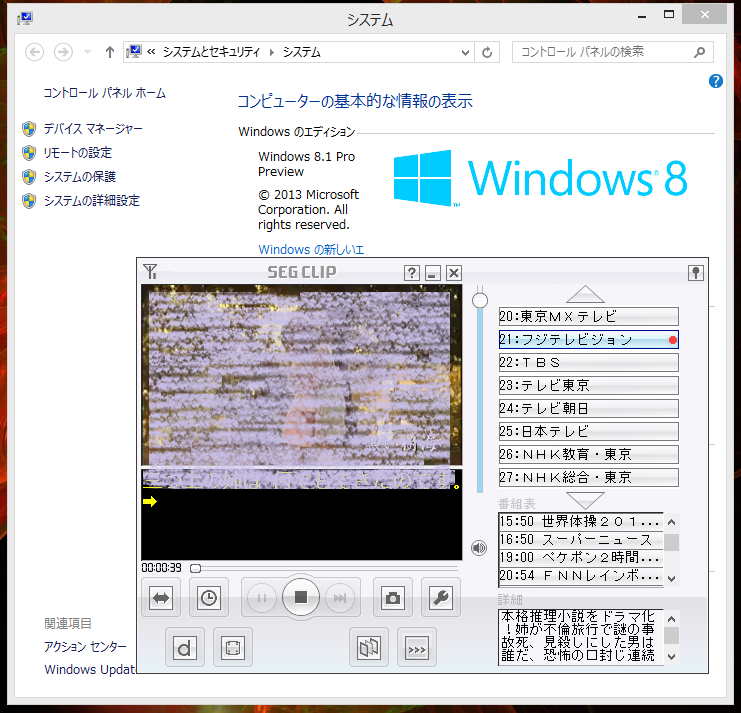Expand breadcrumb arrow after システムとセキュリティ

(x=272, y=52)
